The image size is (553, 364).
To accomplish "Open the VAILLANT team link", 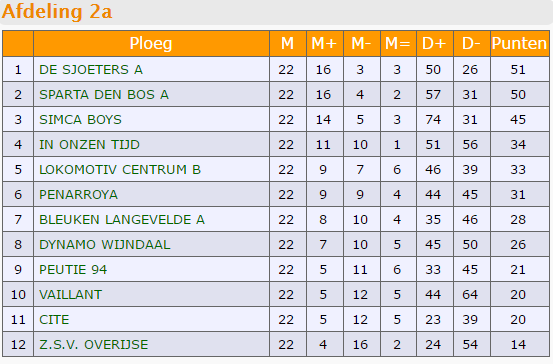I will [71, 295].
